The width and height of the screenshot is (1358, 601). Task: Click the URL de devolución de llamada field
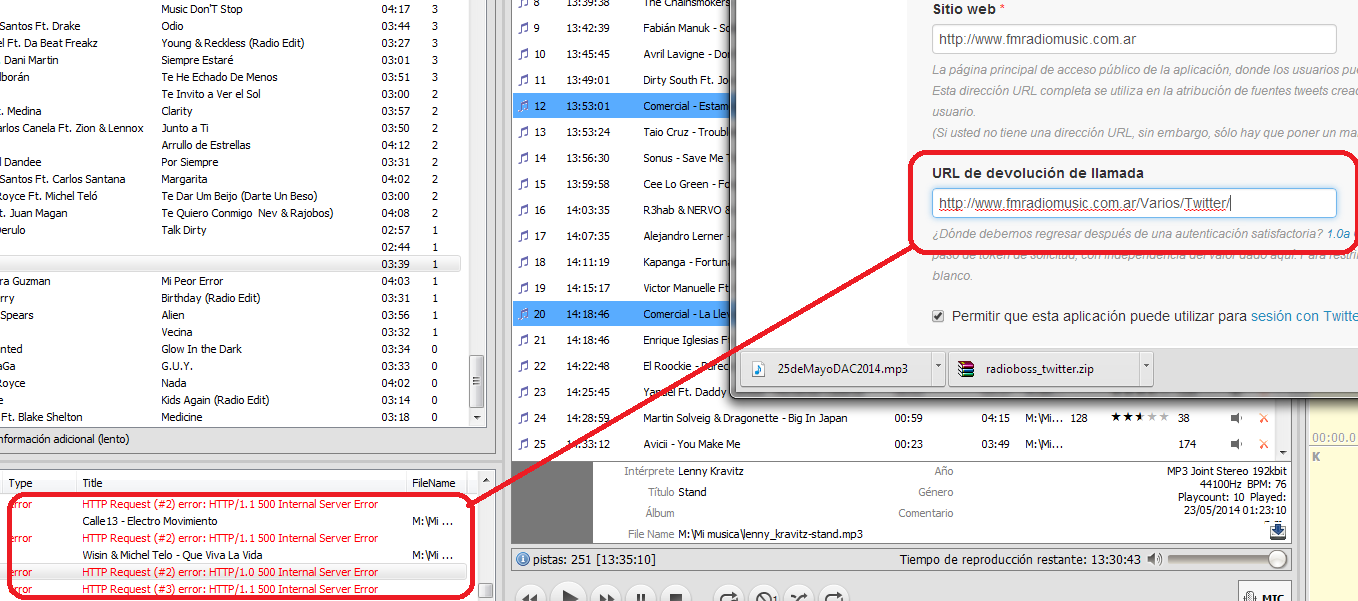click(1134, 204)
